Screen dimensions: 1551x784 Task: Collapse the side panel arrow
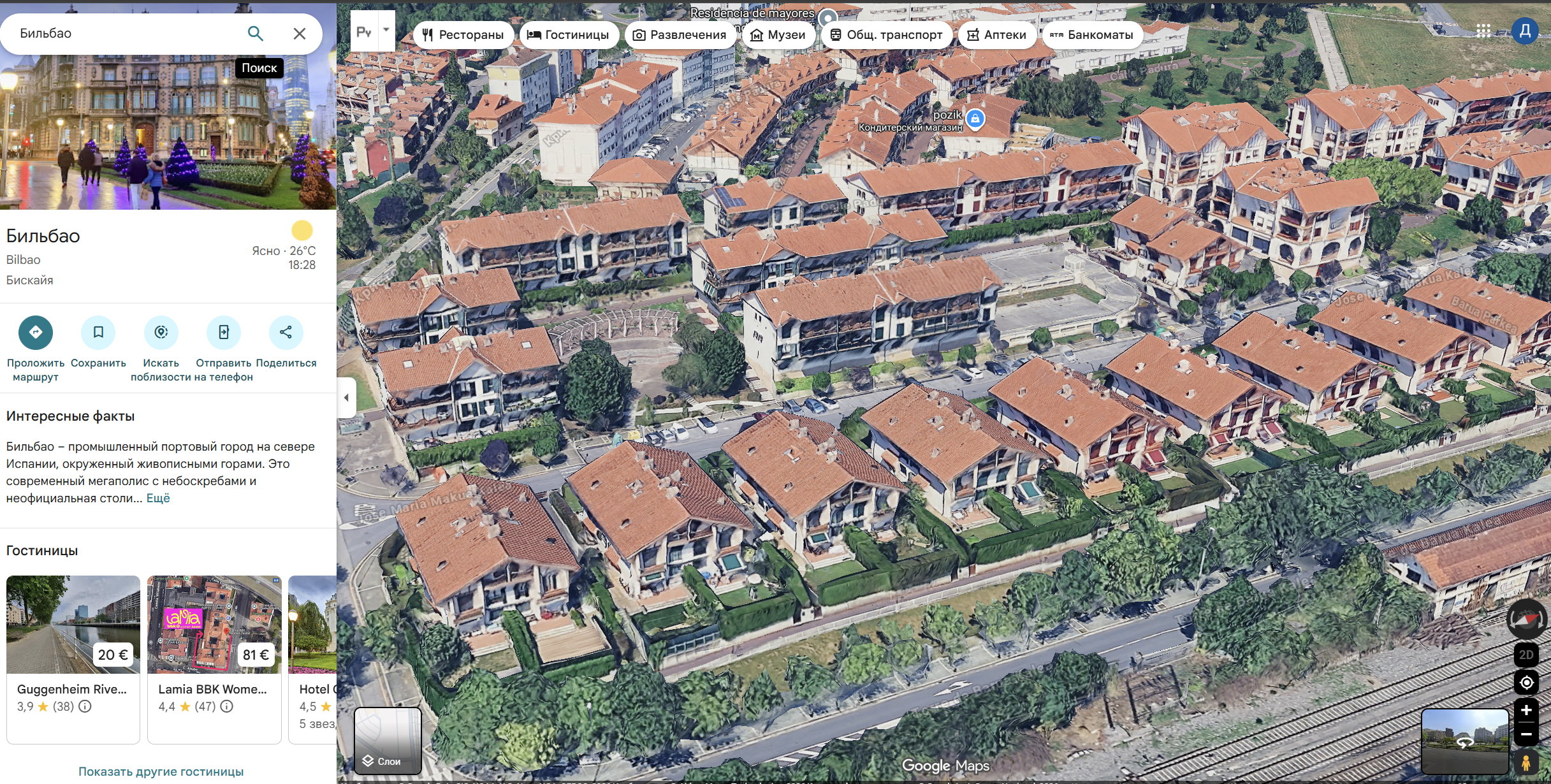point(346,398)
